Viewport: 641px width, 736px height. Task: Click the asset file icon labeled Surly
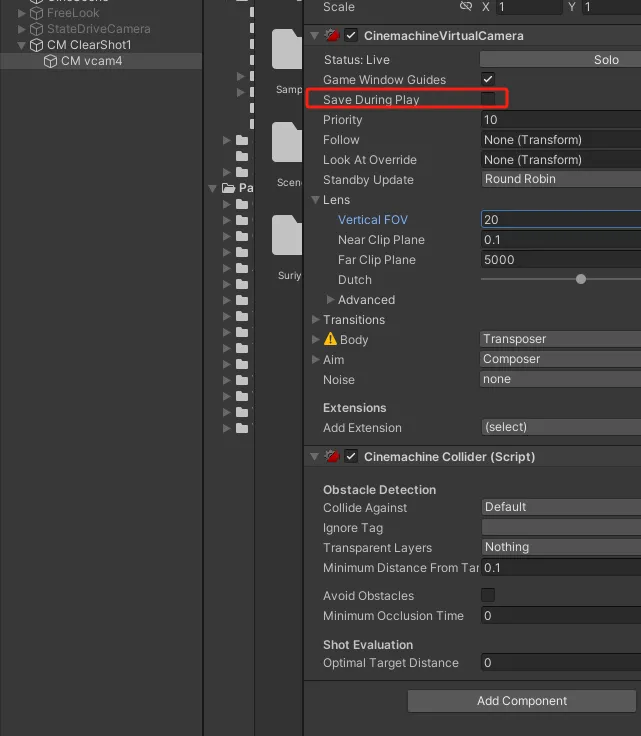(287, 235)
